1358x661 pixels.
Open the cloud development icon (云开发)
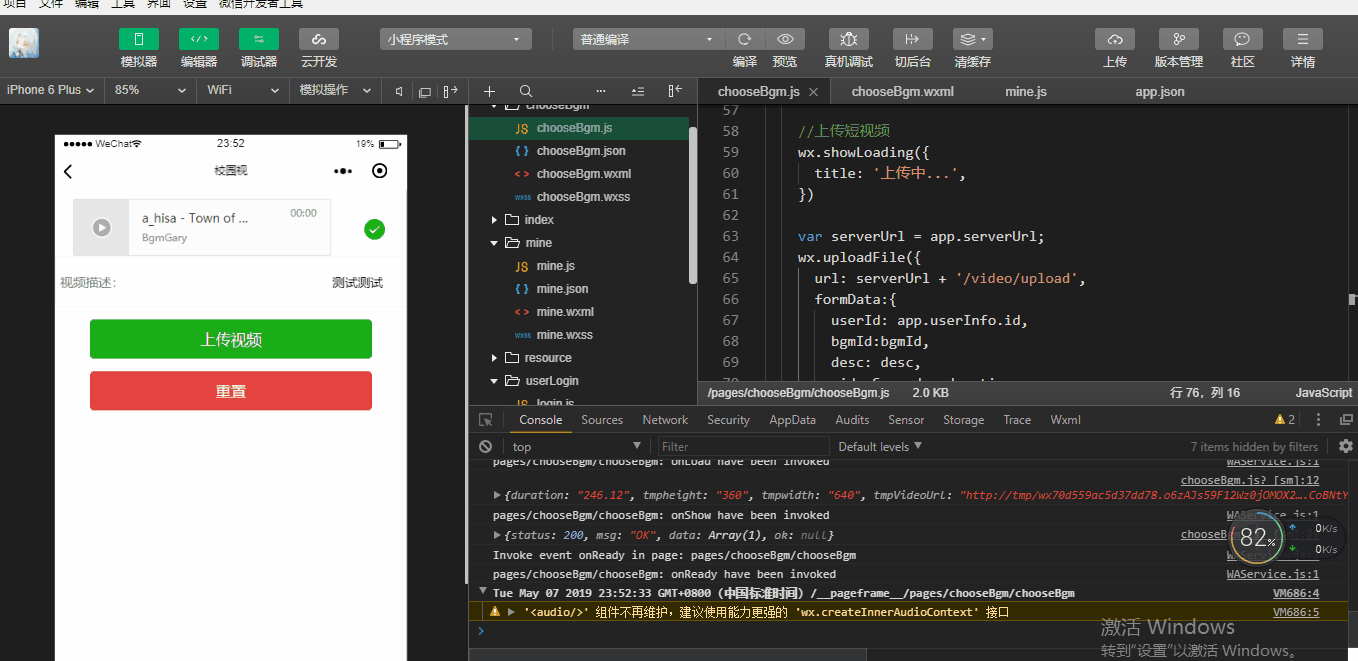pyautogui.click(x=319, y=39)
